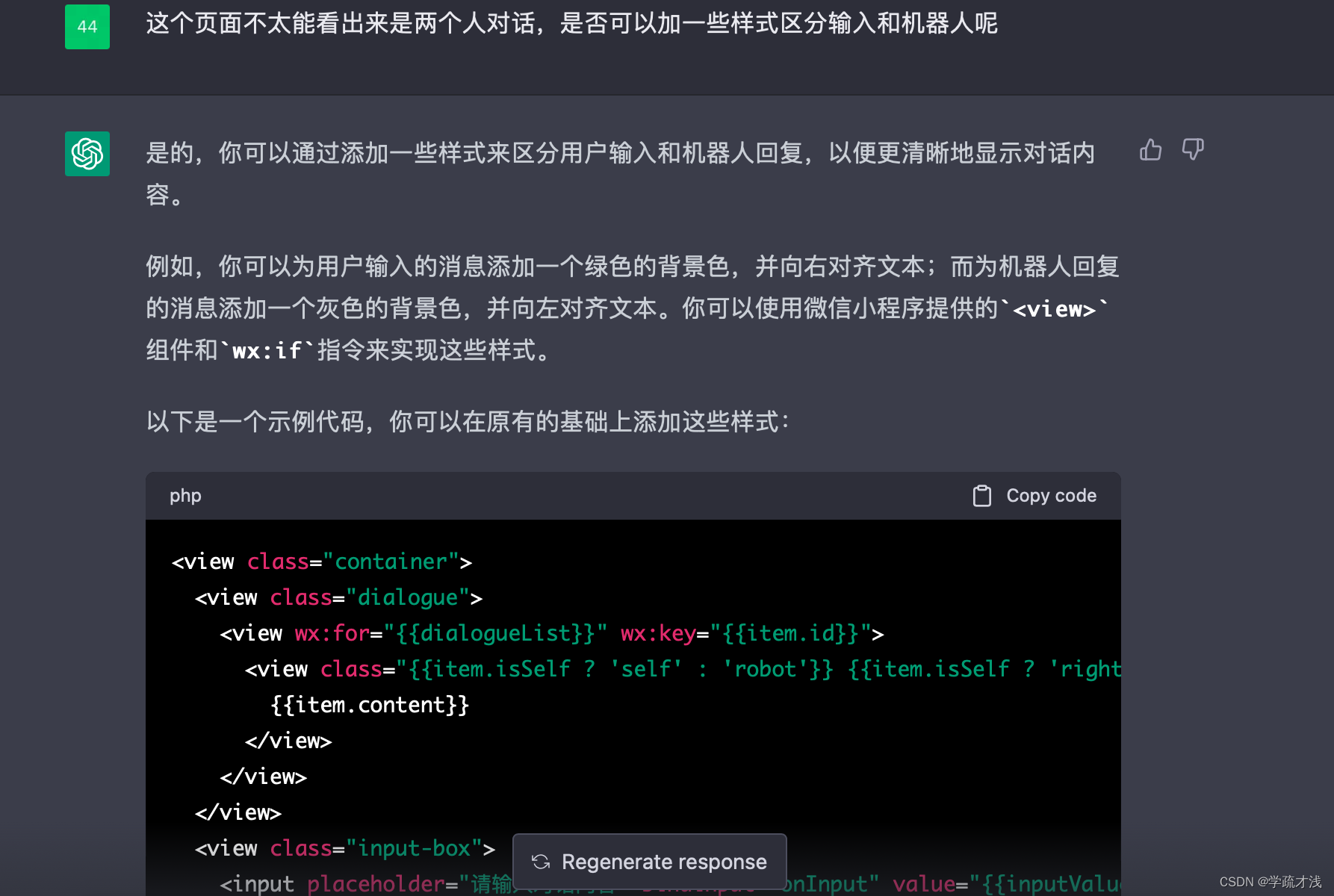Viewport: 1334px width, 896px height.
Task: Click the green user avatar labeled 44
Action: click(87, 27)
